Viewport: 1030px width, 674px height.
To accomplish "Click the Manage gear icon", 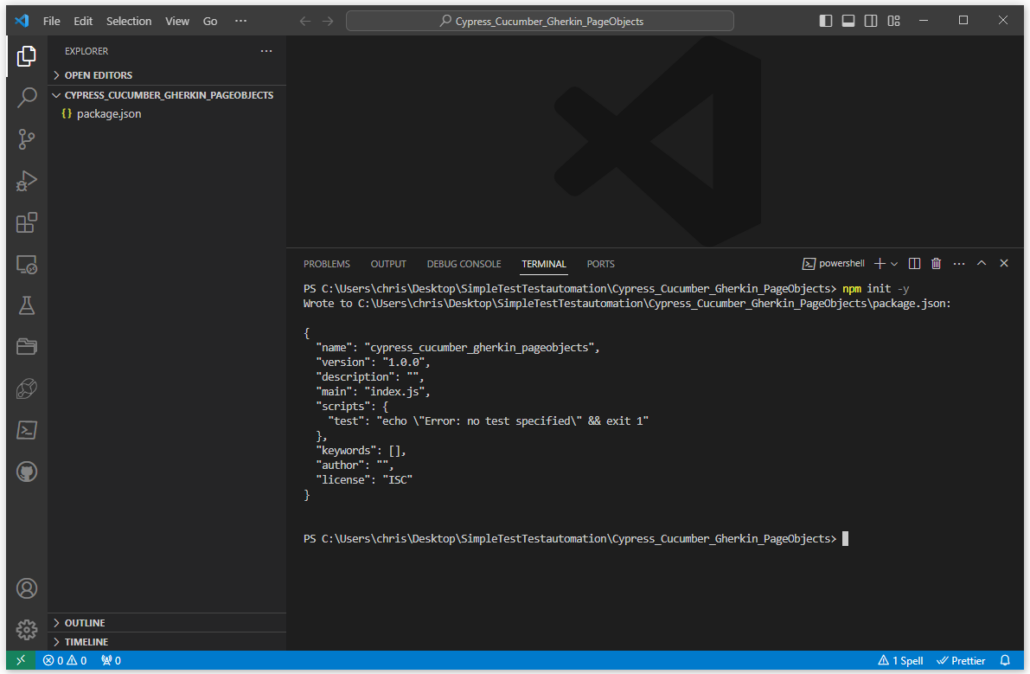I will pyautogui.click(x=27, y=629).
